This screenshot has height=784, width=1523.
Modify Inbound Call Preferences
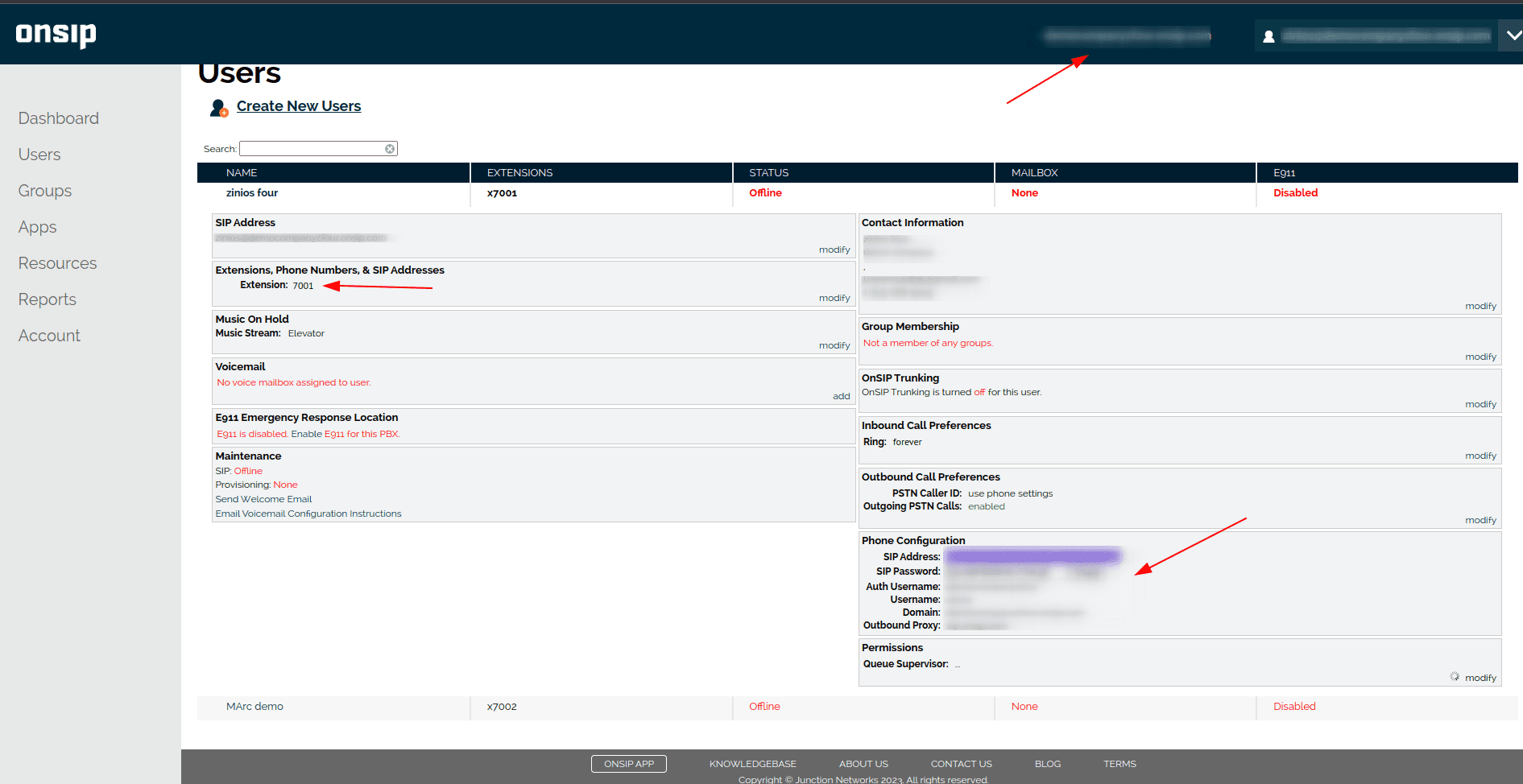tap(1480, 456)
